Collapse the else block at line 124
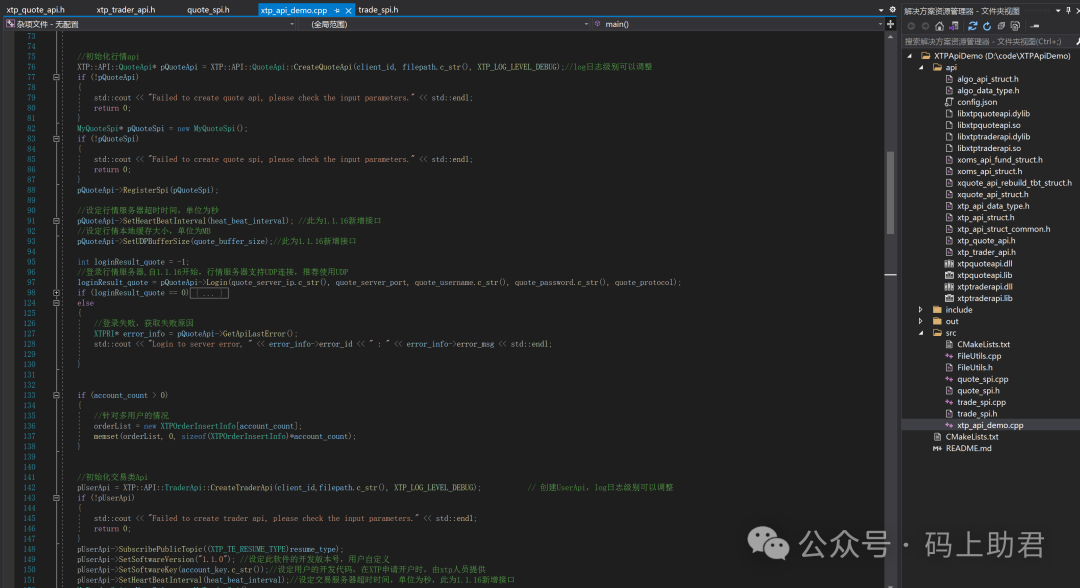This screenshot has height=588, width=1080. (x=56, y=303)
